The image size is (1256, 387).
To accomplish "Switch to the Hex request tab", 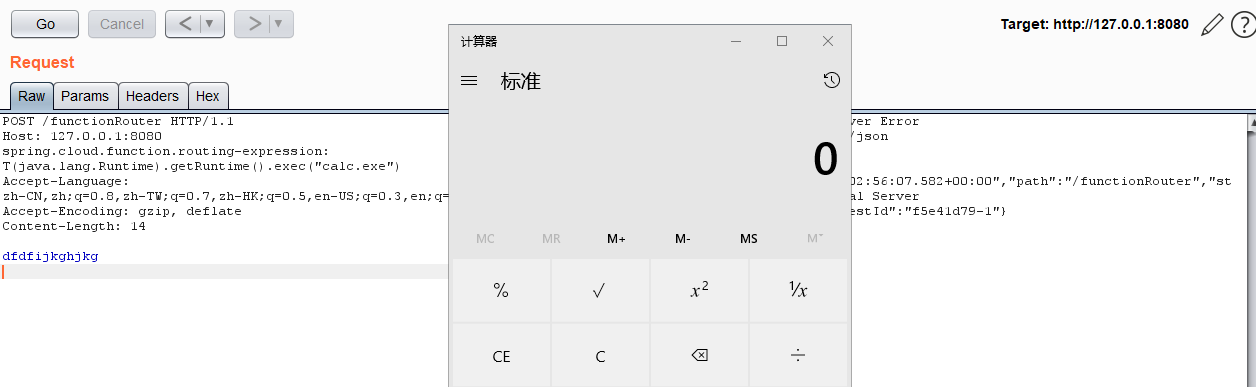I will [208, 96].
